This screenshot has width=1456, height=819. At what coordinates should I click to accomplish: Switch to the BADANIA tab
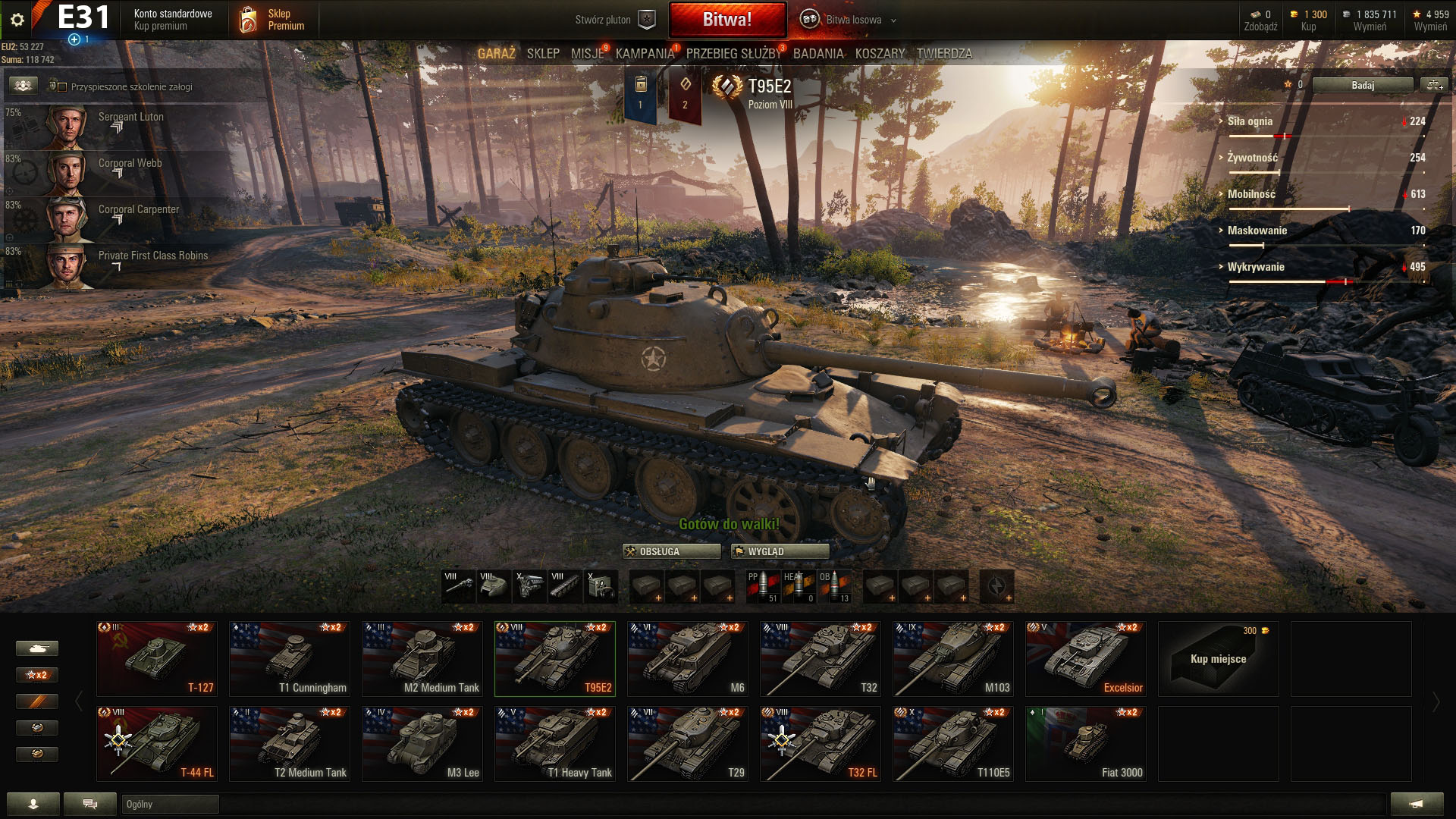[818, 54]
